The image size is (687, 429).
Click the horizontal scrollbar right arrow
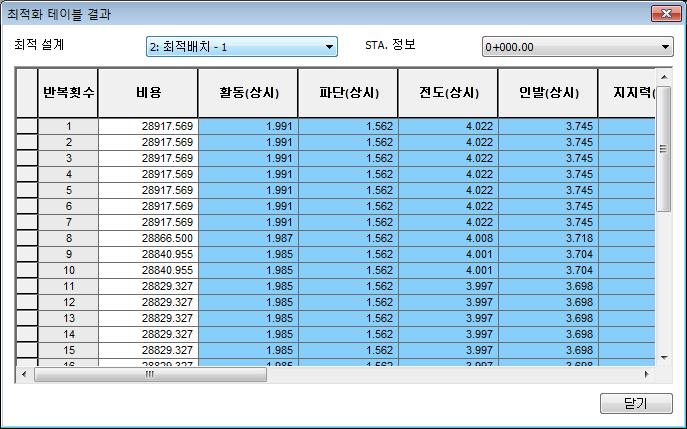coord(646,375)
